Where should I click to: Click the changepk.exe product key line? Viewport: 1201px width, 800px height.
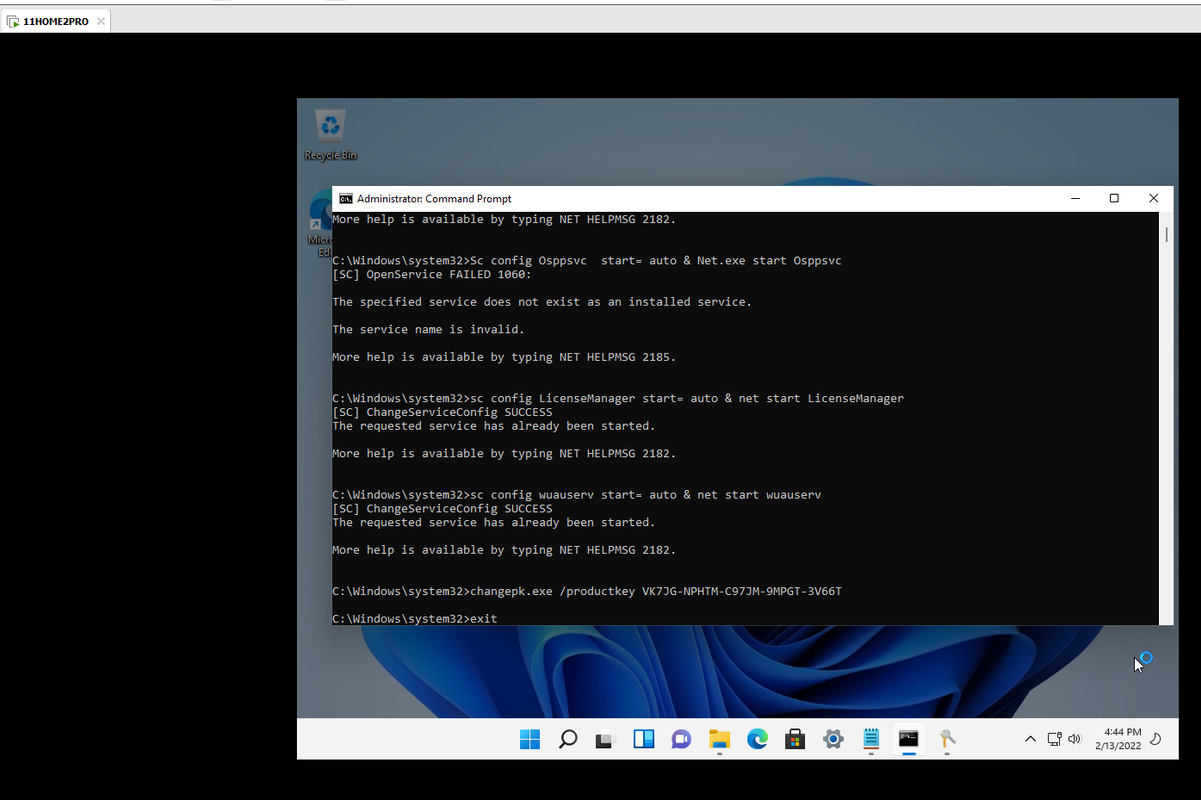click(587, 591)
